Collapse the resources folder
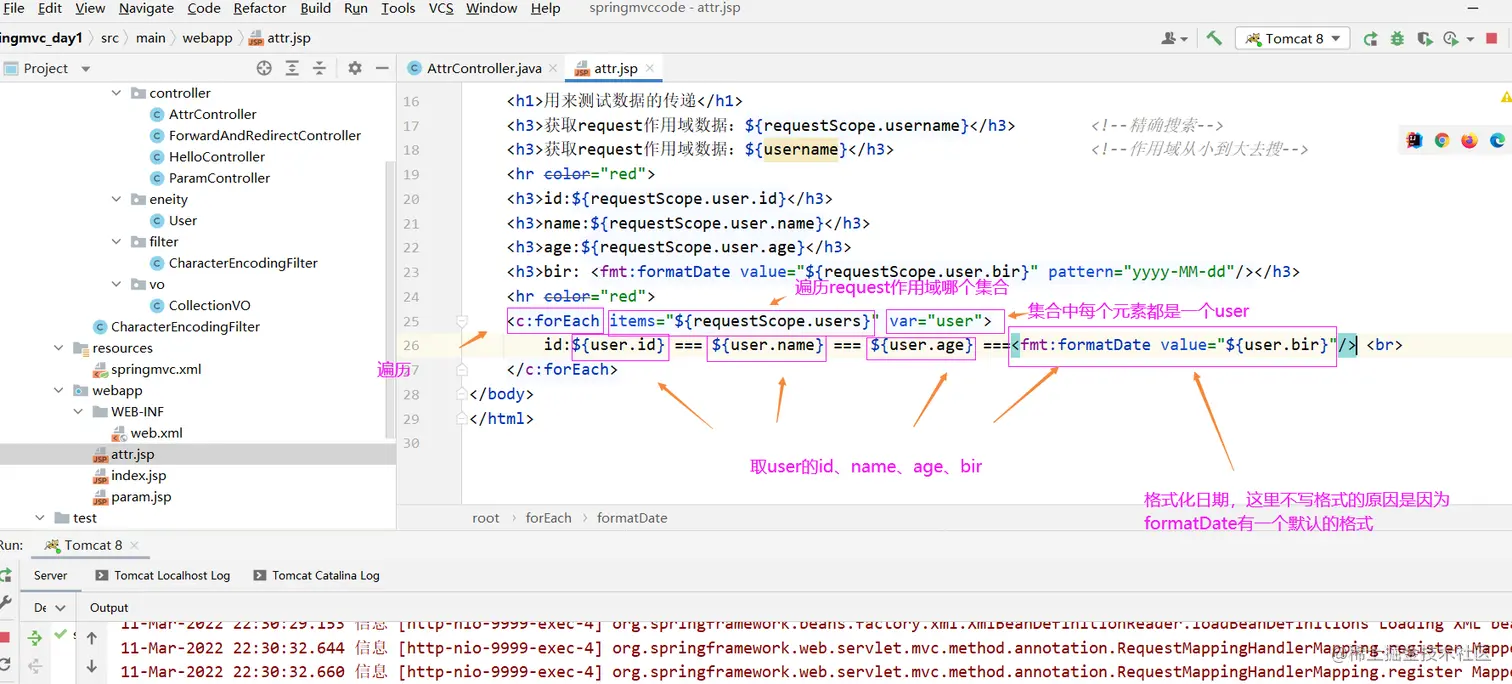Screen dimensions: 1512x684 click(x=60, y=348)
